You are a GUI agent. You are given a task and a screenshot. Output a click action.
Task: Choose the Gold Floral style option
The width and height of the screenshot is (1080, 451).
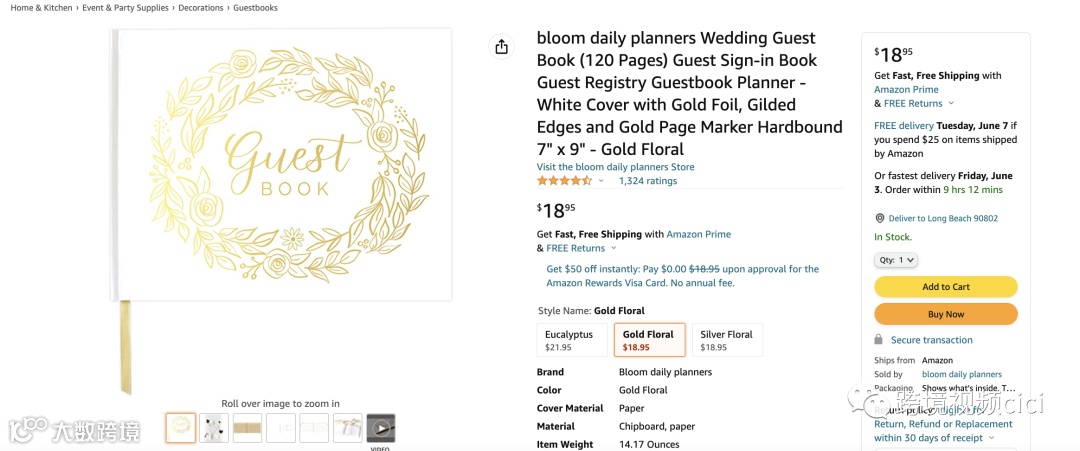point(649,340)
